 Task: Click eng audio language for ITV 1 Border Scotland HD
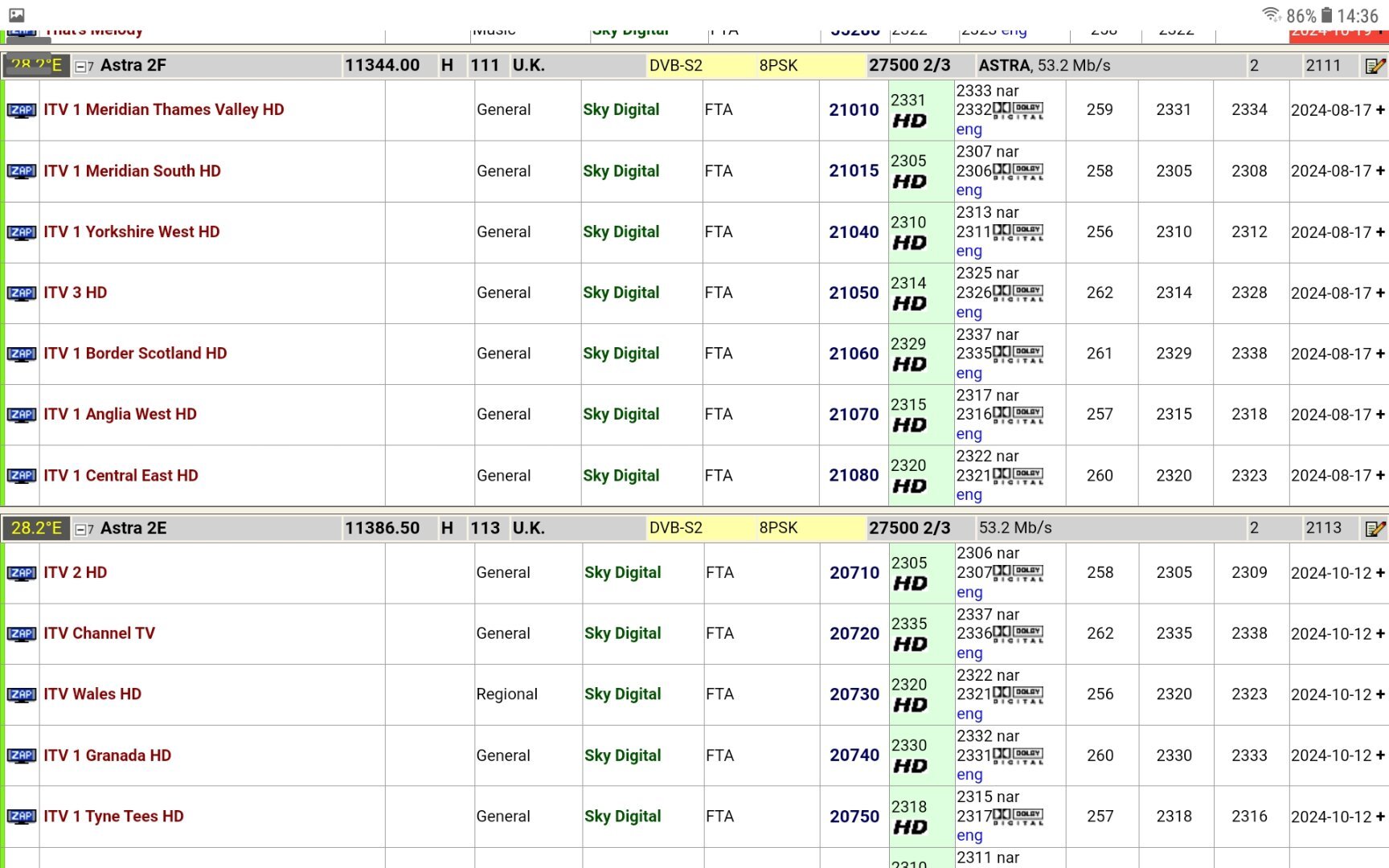click(x=969, y=374)
